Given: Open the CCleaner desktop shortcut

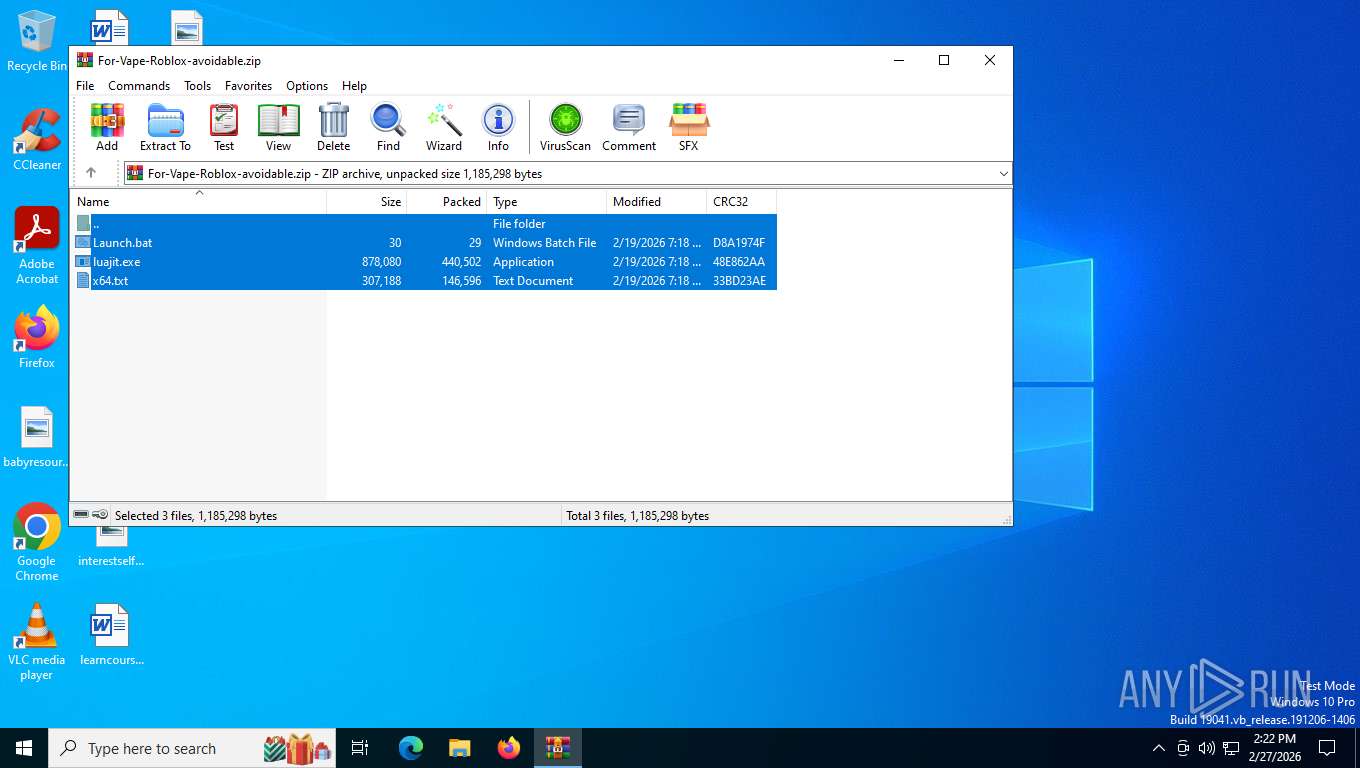Looking at the screenshot, I should coord(37,140).
